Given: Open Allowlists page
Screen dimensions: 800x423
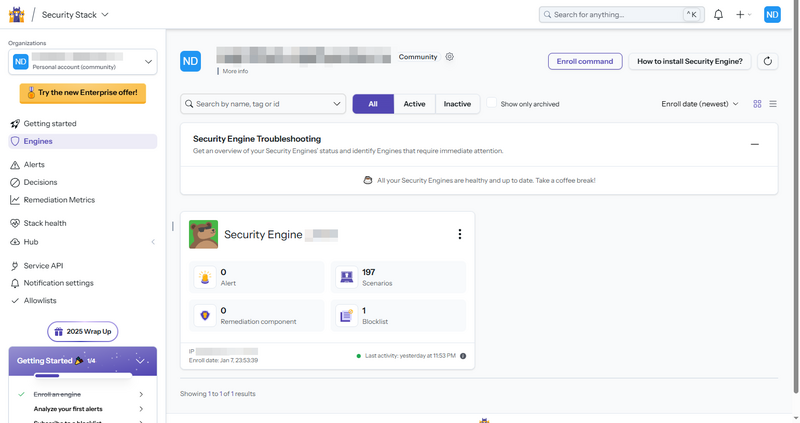Looking at the screenshot, I should click(x=83, y=301).
